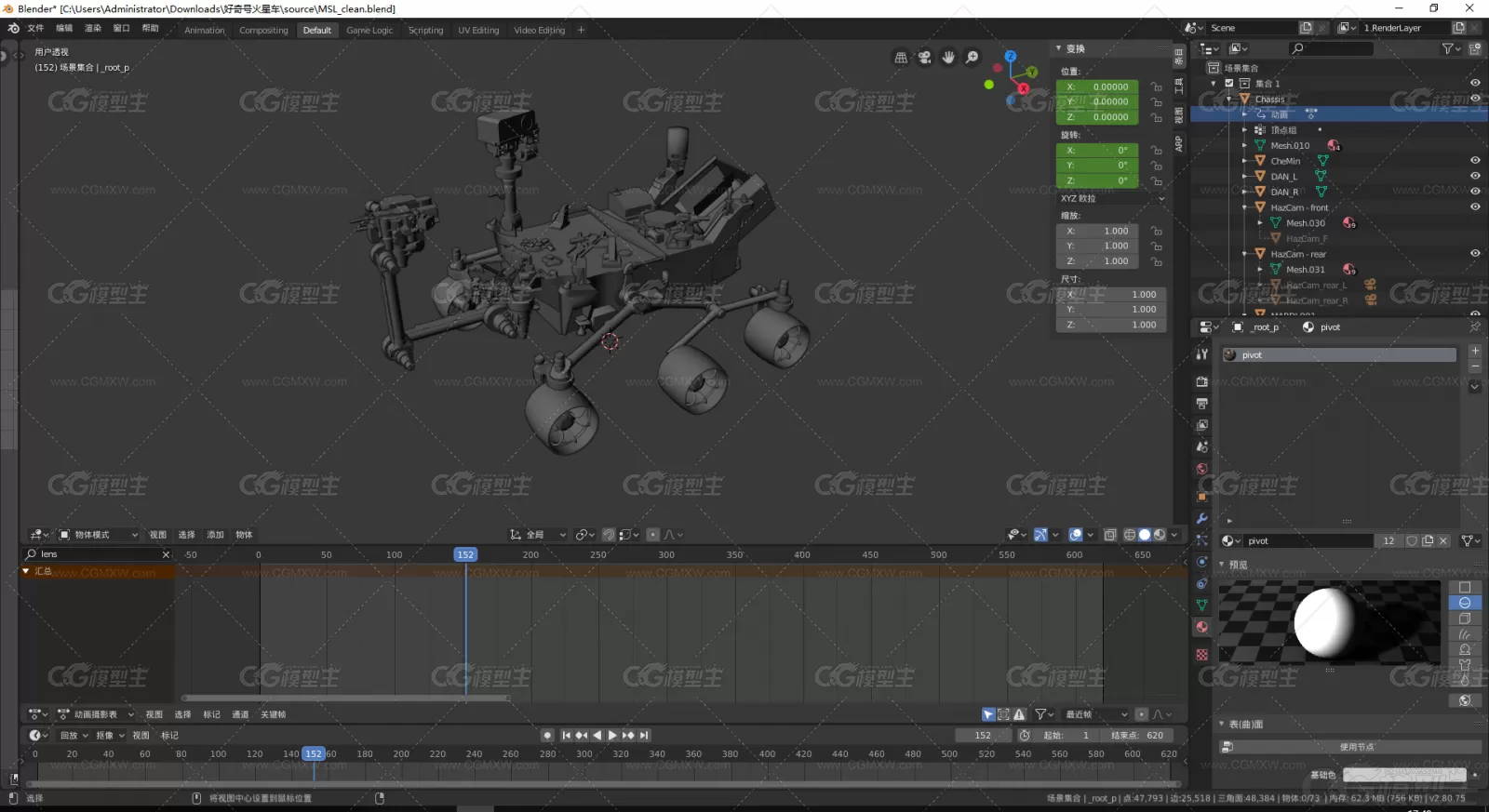Open the Scene properties tab
This screenshot has width=1489, height=812.
pos(1202,447)
